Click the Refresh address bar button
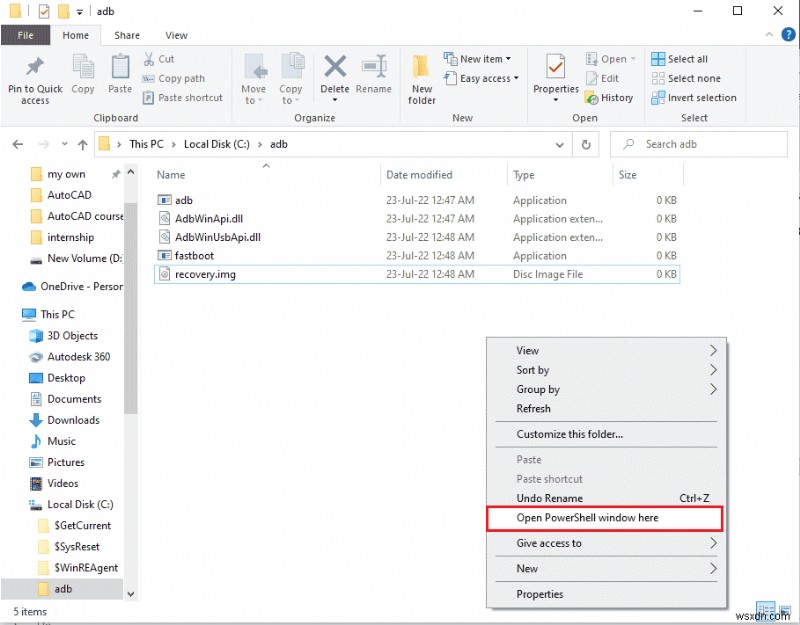 tap(586, 145)
